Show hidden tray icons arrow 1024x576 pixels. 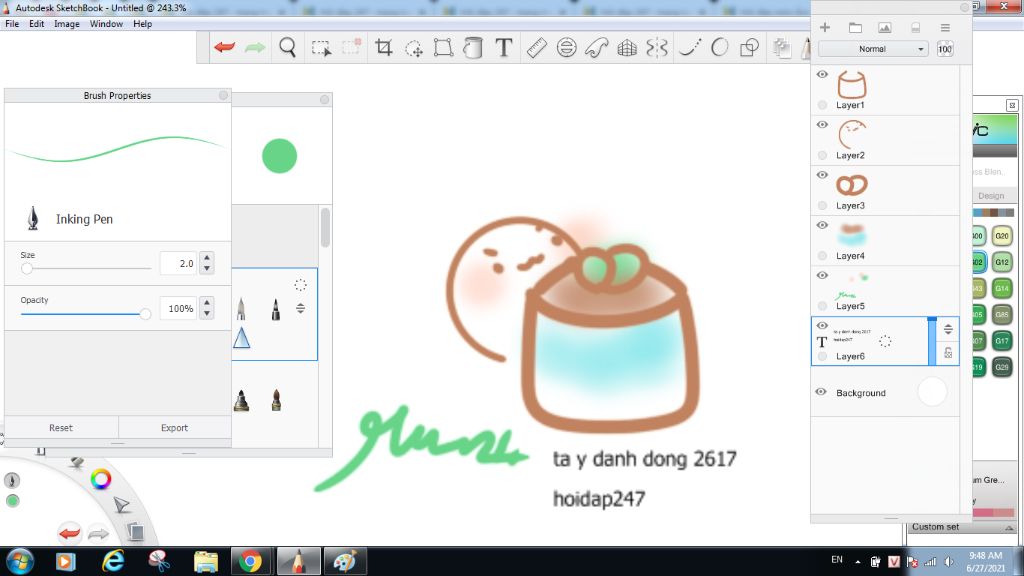857,561
